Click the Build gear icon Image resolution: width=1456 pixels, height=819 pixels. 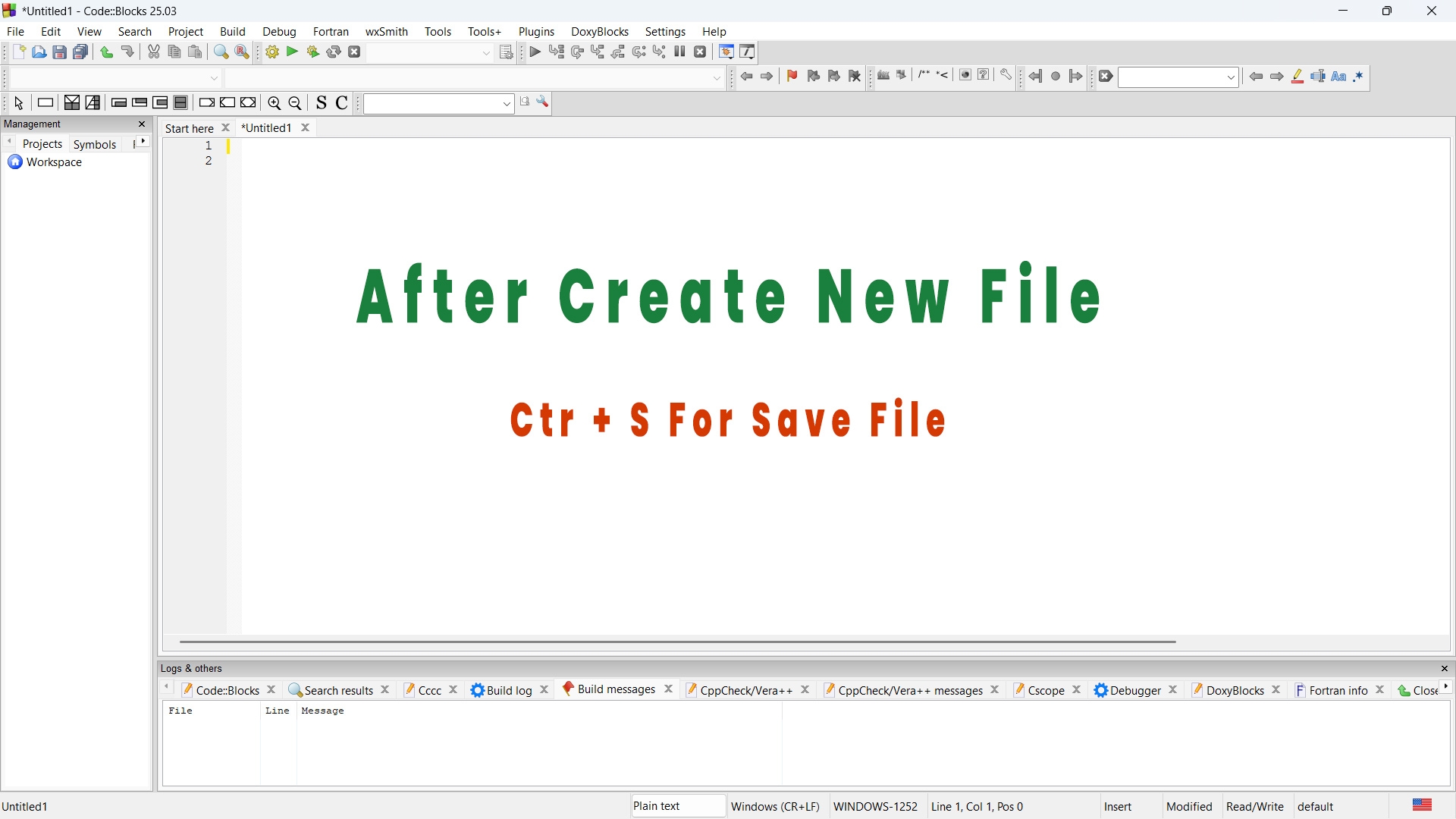pos(272,52)
